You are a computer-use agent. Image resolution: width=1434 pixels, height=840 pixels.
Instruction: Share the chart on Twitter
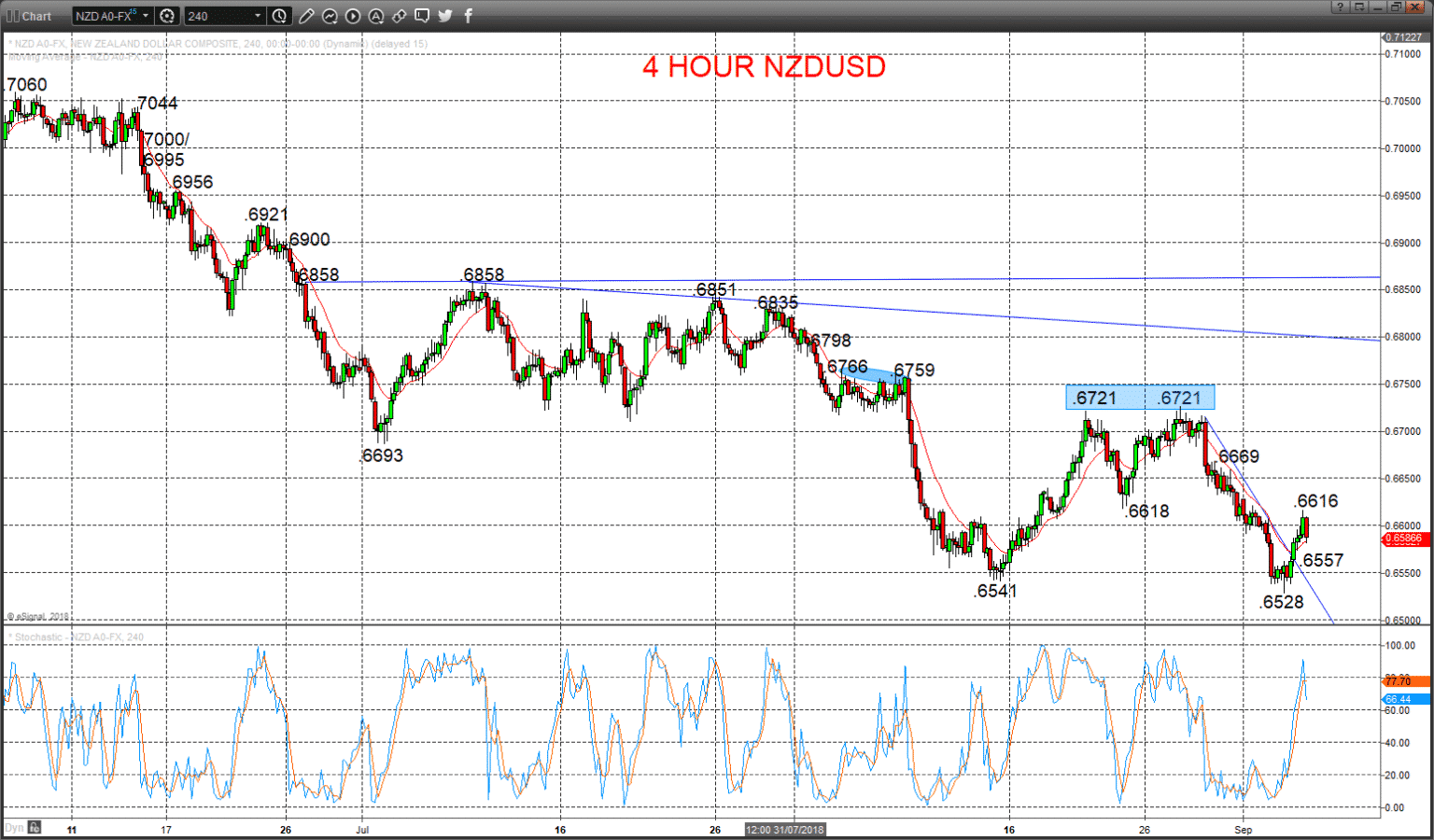[x=445, y=16]
